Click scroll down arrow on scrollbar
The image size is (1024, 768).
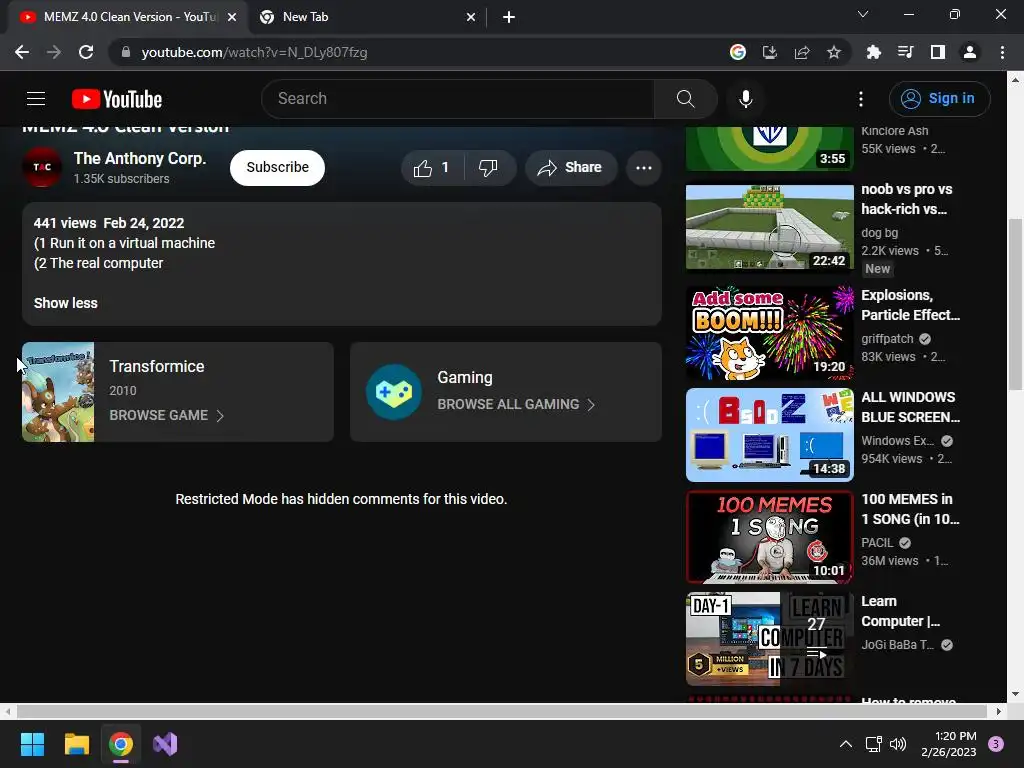(x=1016, y=694)
